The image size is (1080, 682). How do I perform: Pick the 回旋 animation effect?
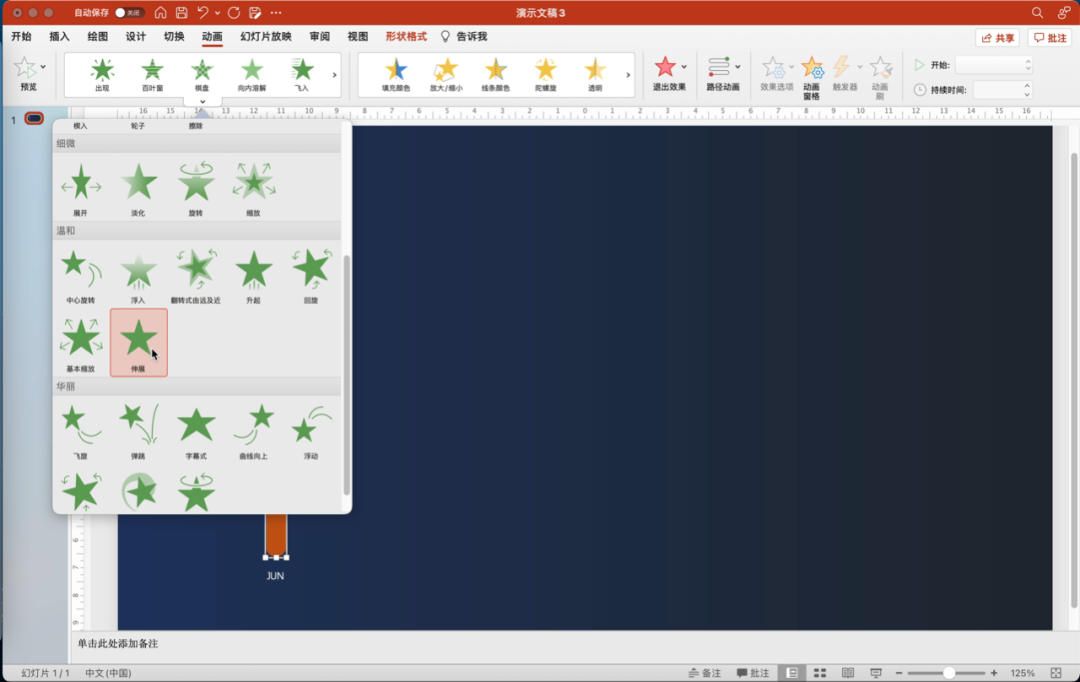[311, 276]
